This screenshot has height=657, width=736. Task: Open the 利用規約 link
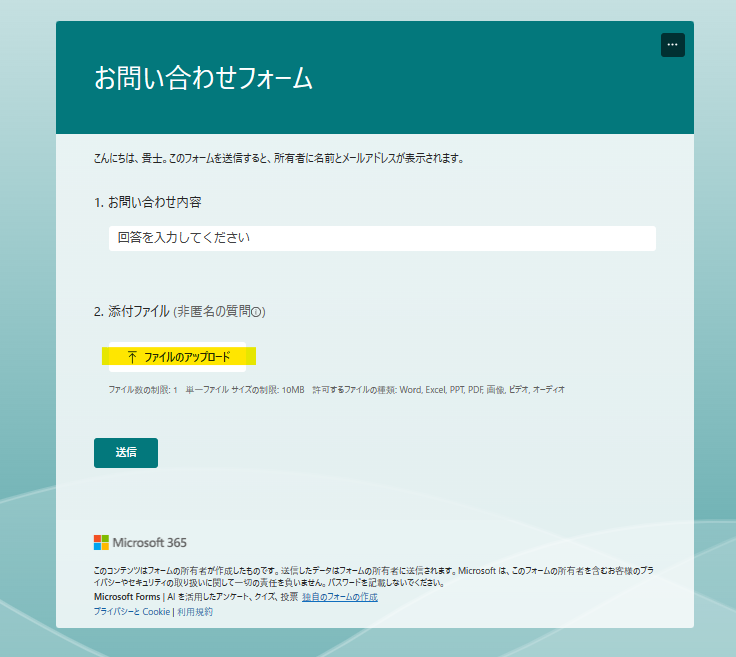pyautogui.click(x=195, y=611)
